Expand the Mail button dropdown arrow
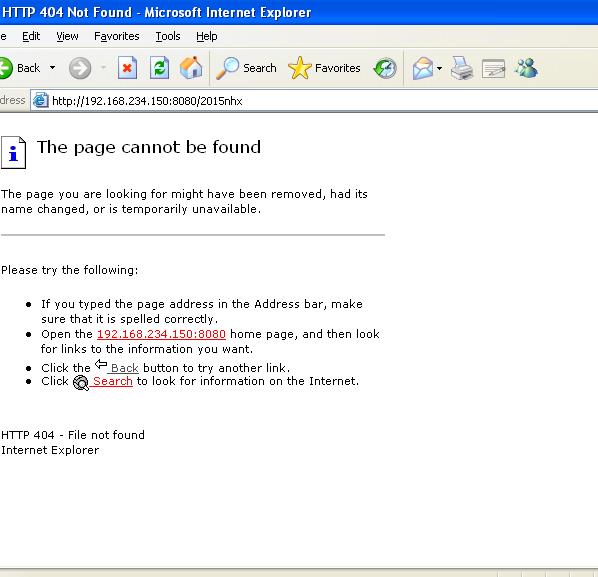This screenshot has width=598, height=577. pos(439,69)
